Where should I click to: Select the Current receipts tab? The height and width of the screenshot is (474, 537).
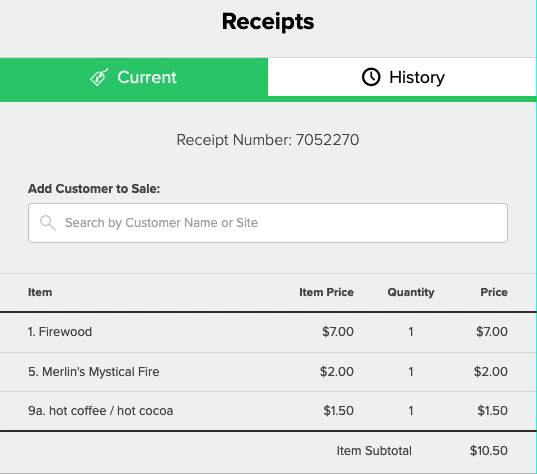tap(134, 77)
